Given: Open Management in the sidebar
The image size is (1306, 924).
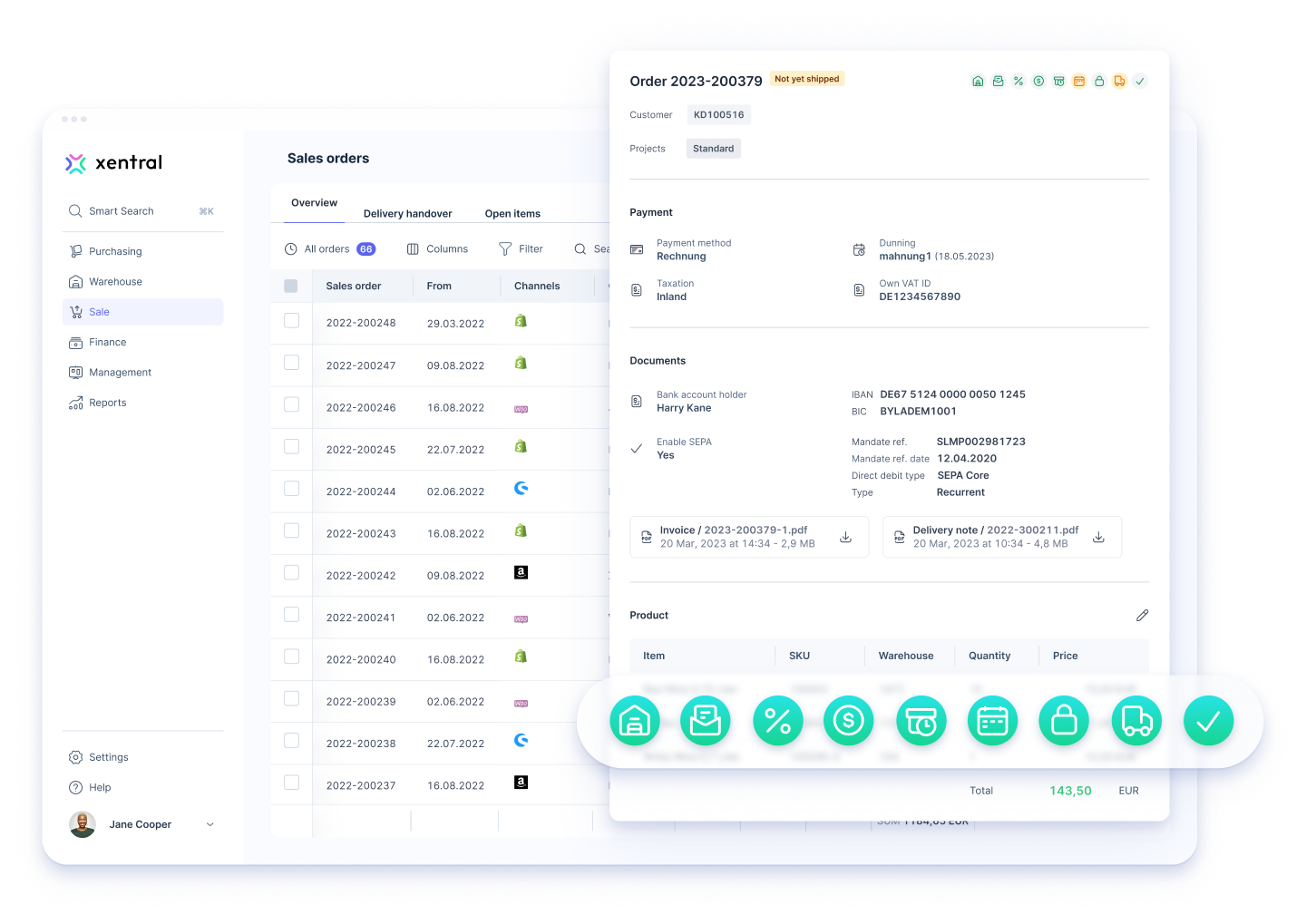Looking at the screenshot, I should pyautogui.click(x=143, y=373).
